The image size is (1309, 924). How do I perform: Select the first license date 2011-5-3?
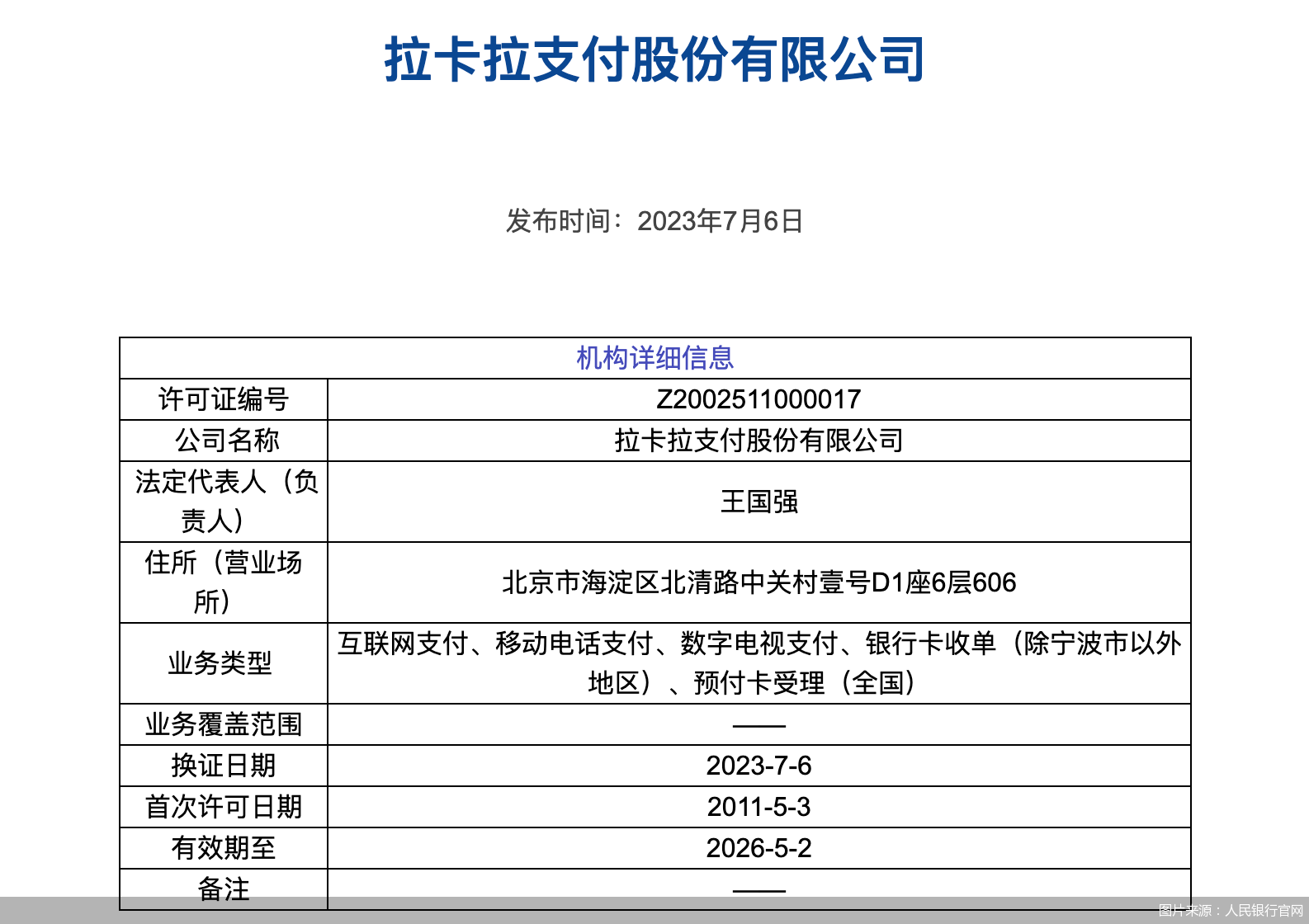click(x=758, y=807)
